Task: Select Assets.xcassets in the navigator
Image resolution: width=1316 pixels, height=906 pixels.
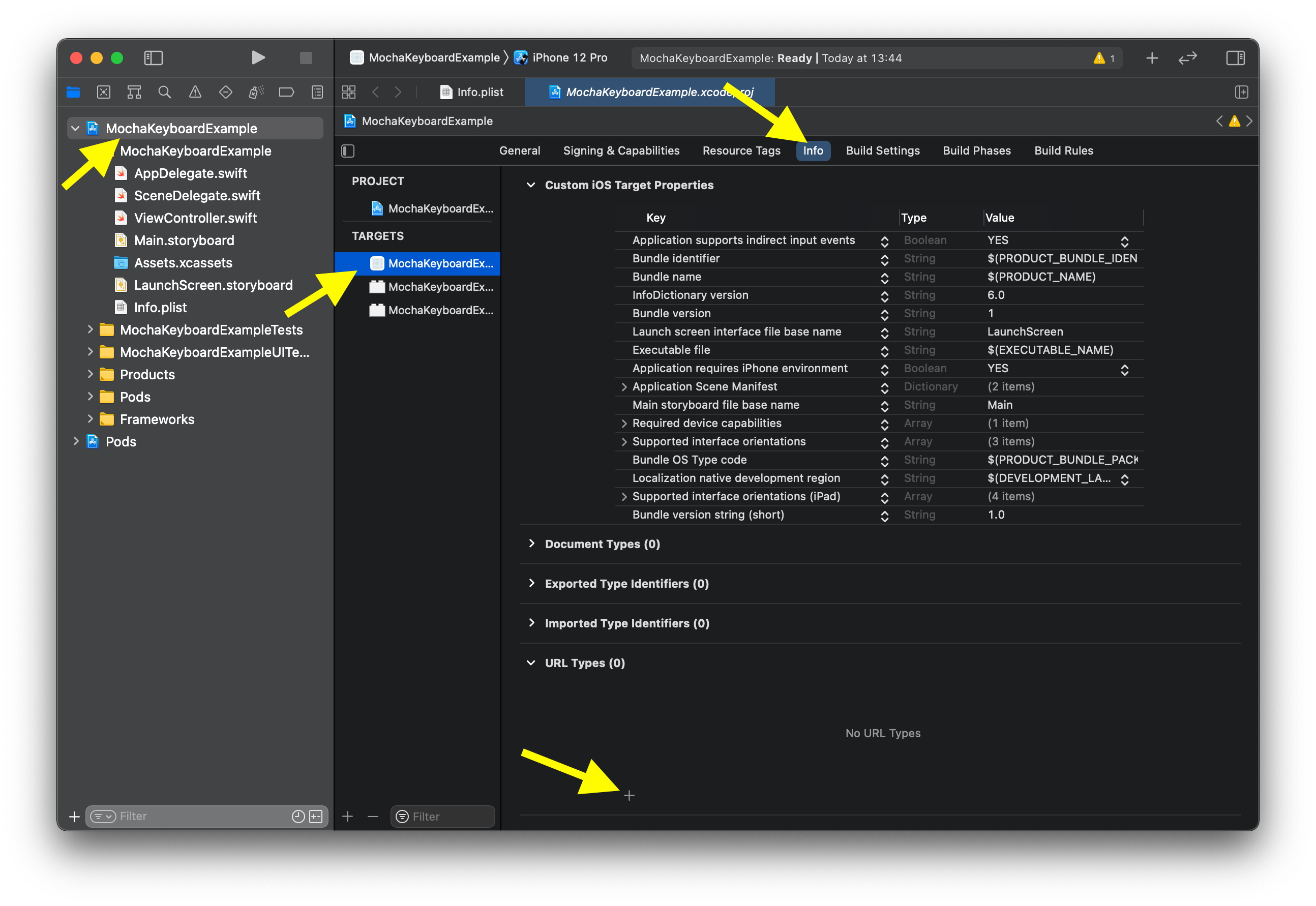Action: coord(183,263)
